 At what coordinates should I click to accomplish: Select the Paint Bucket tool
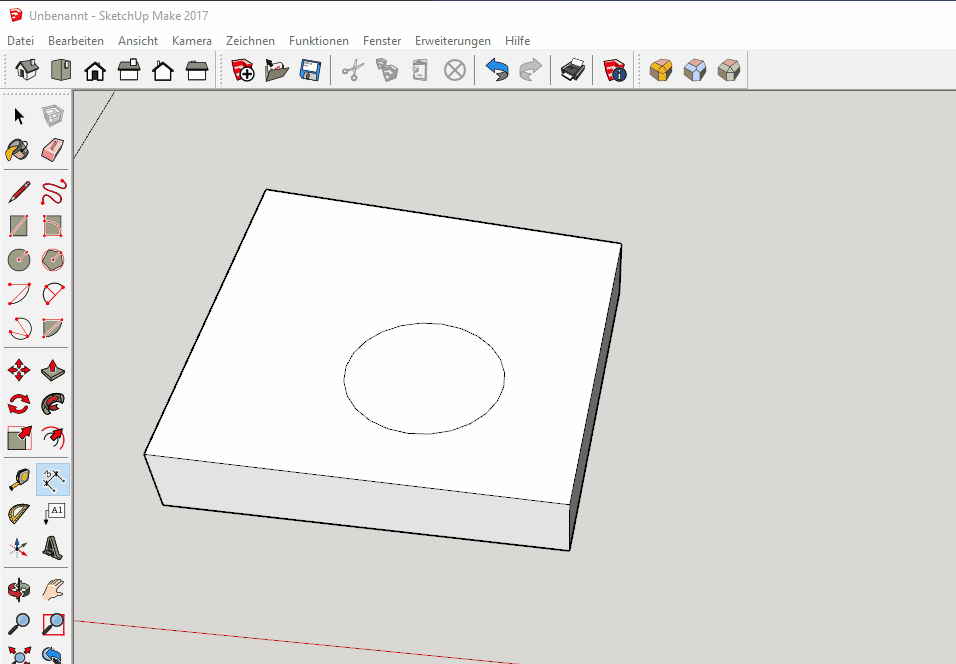tap(18, 150)
